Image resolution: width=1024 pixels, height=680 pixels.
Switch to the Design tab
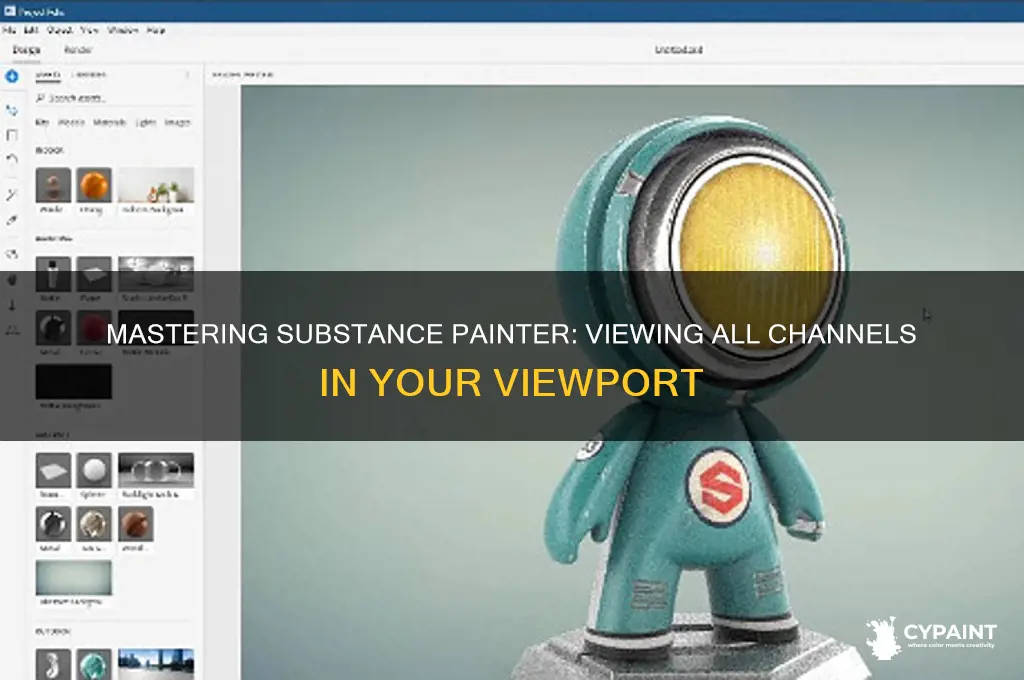point(26,50)
